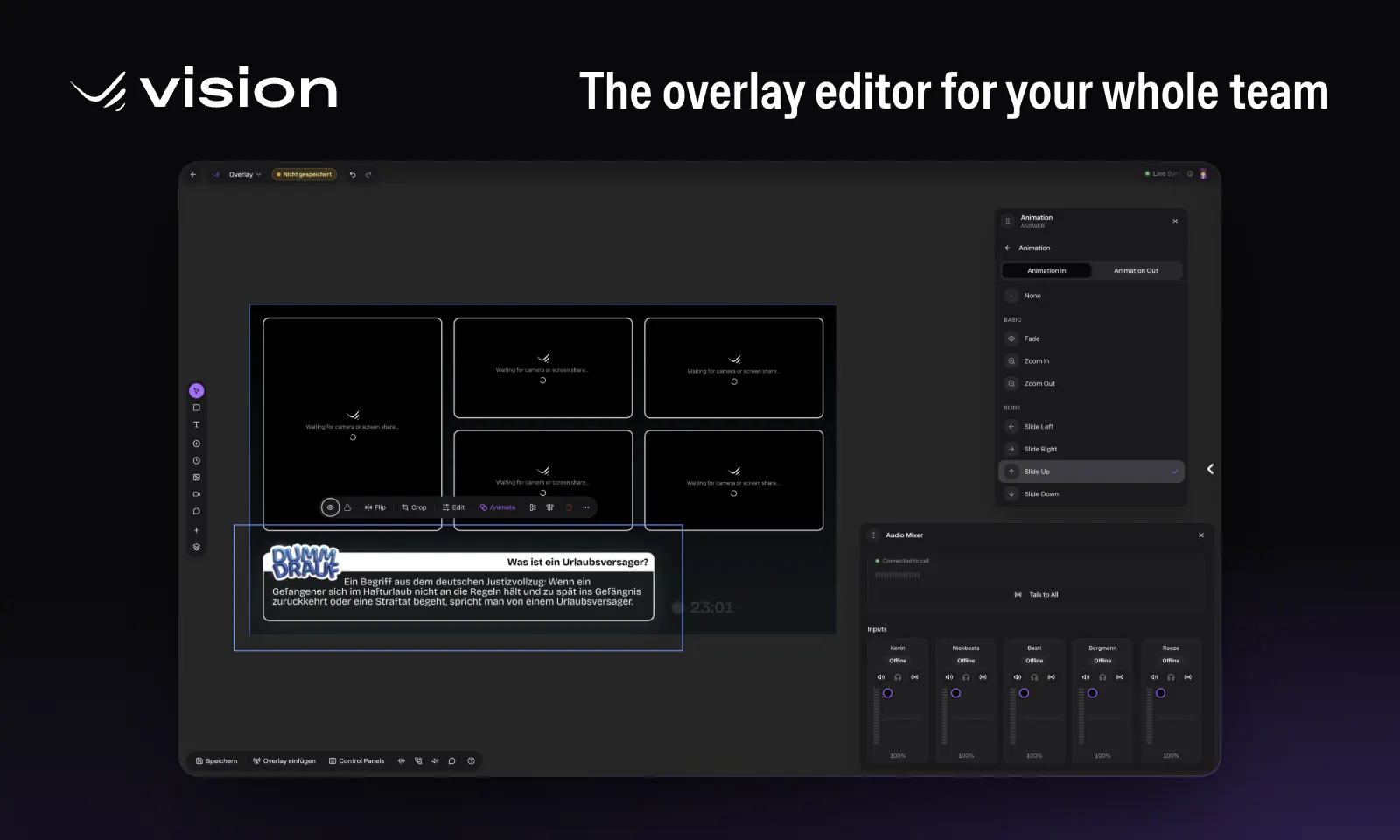Select the image tool in left toolbar
This screenshot has height=840, width=1400.
pos(196,478)
